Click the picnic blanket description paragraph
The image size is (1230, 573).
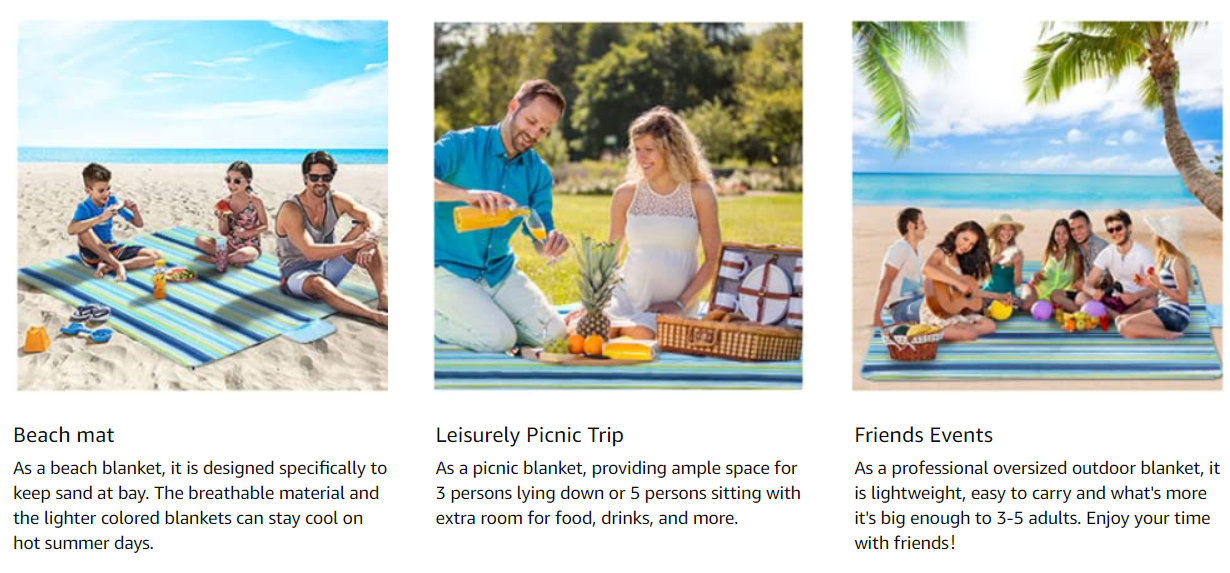tap(618, 493)
